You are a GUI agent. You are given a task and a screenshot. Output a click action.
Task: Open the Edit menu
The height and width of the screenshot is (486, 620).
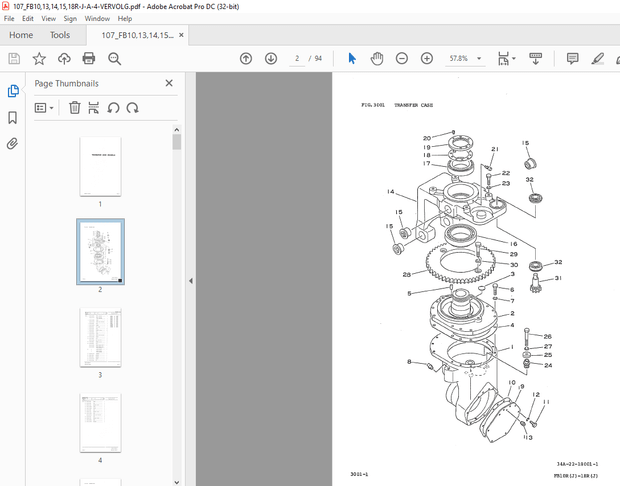28,19
